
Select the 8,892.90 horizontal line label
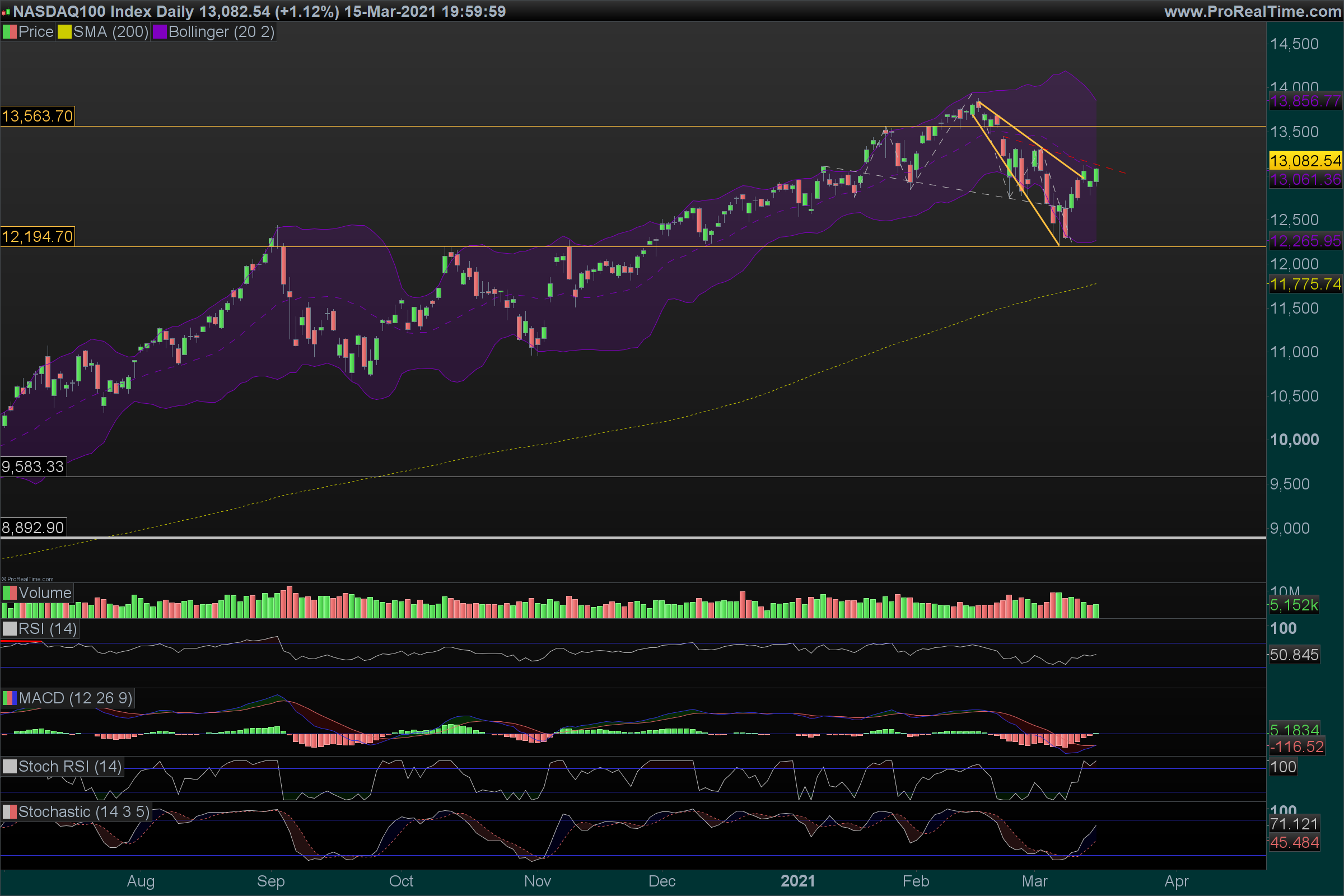point(33,527)
